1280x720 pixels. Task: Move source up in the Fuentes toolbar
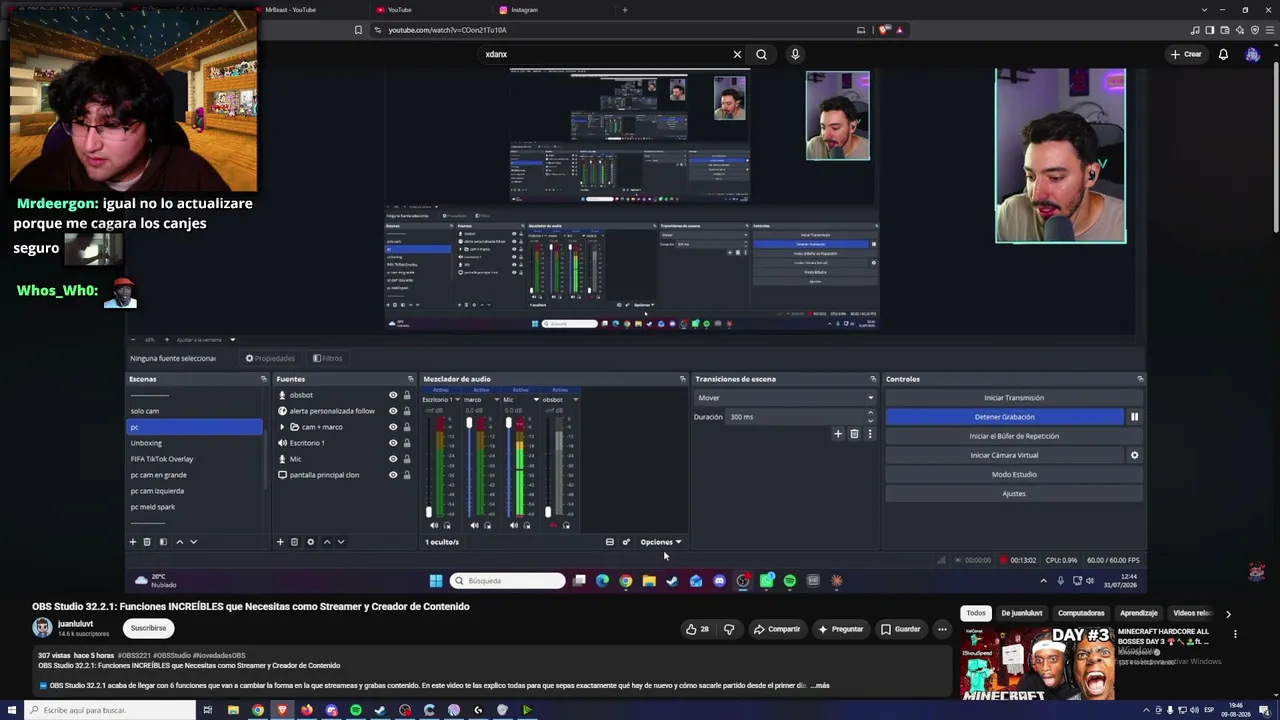tap(326, 542)
